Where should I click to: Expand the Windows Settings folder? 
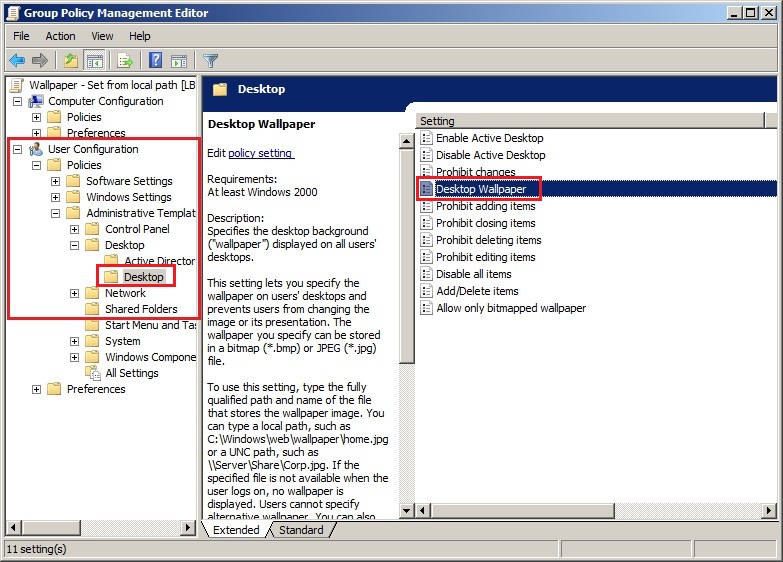56,197
